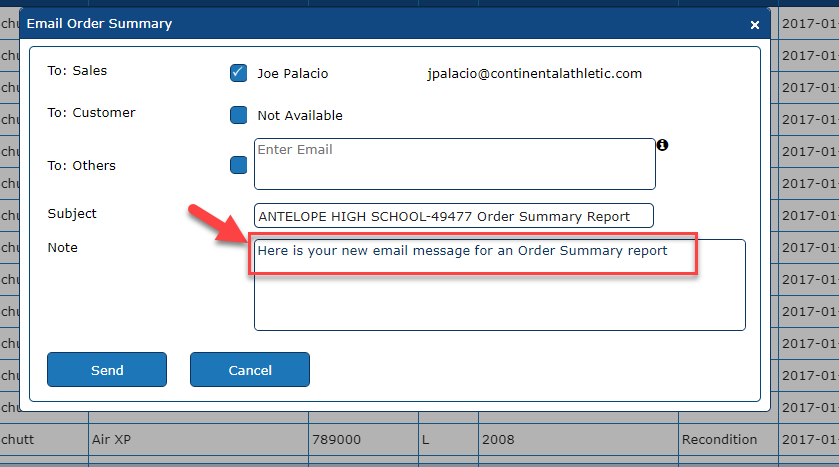Image resolution: width=839 pixels, height=467 pixels.
Task: Click into the Subject field
Action: (x=454, y=216)
